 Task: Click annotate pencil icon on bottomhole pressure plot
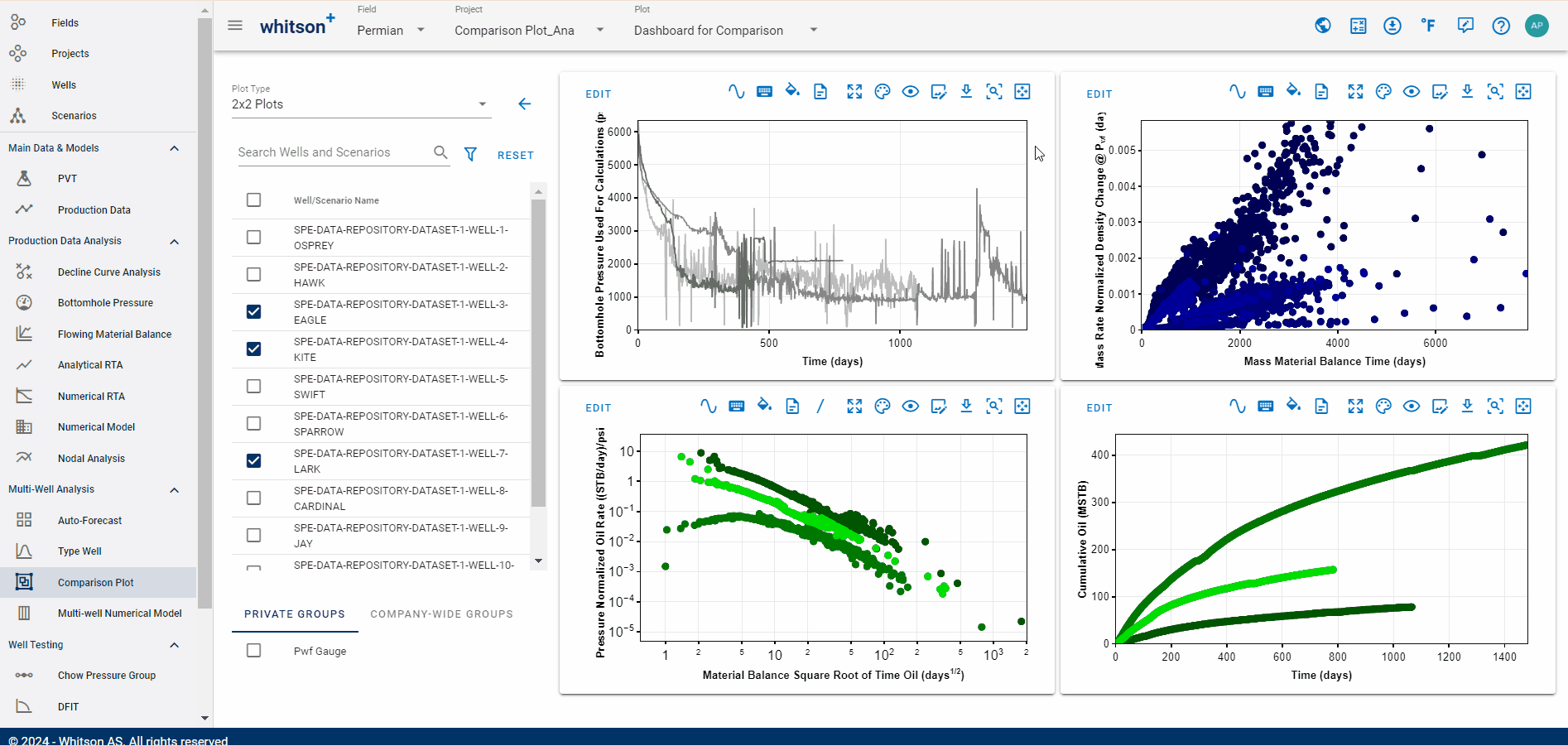click(x=939, y=92)
